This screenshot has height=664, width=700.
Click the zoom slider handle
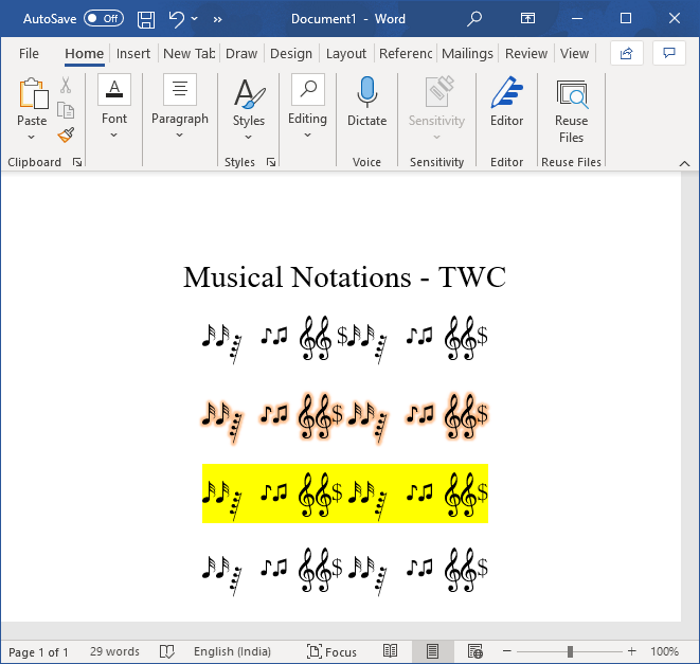pos(570,652)
